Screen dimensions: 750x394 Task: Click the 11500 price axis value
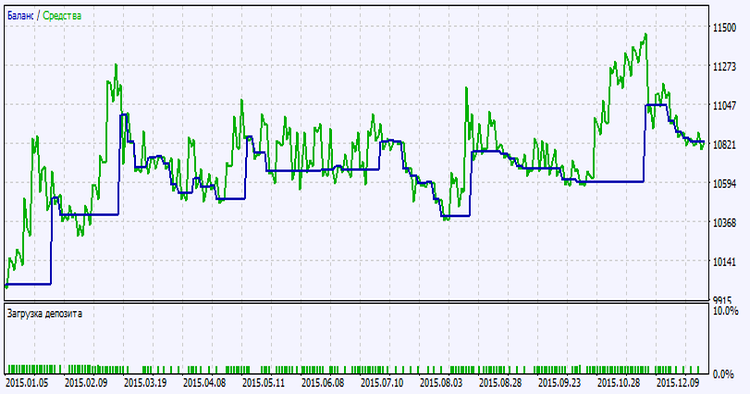tap(724, 28)
